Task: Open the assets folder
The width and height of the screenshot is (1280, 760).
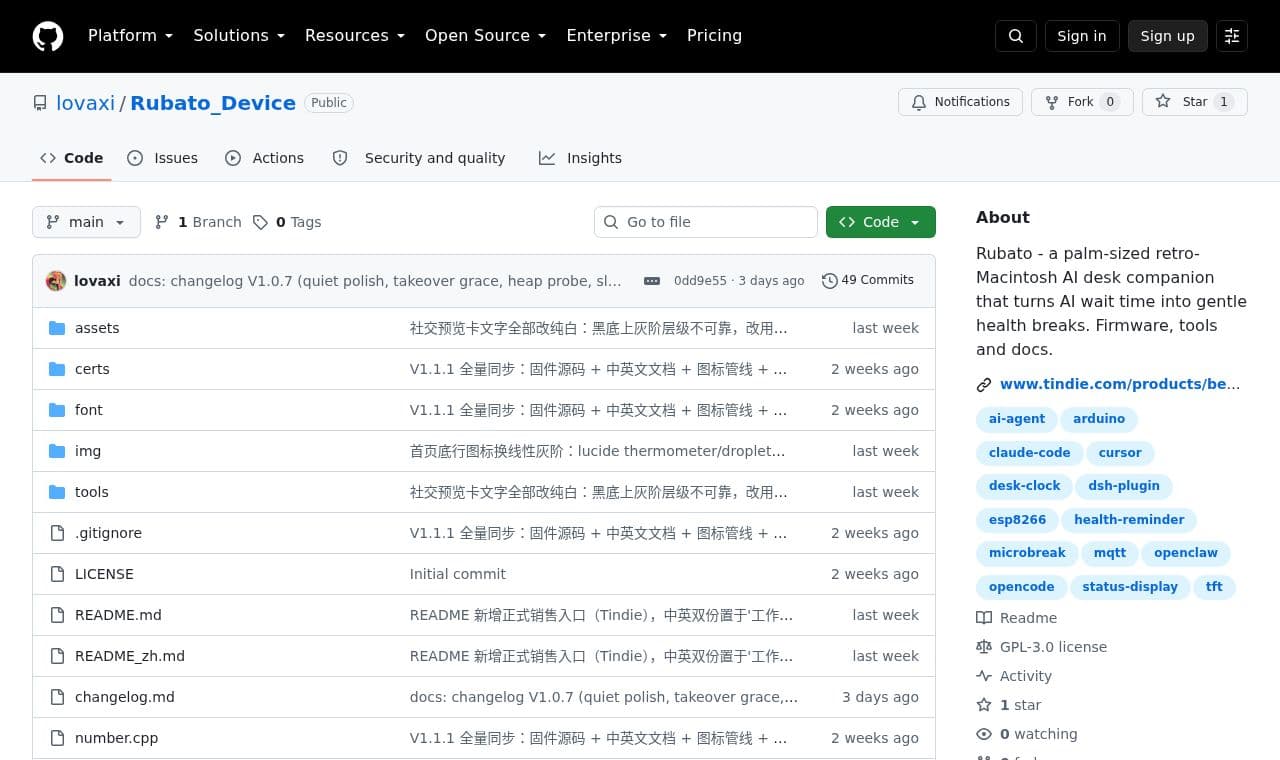Action: pos(97,328)
